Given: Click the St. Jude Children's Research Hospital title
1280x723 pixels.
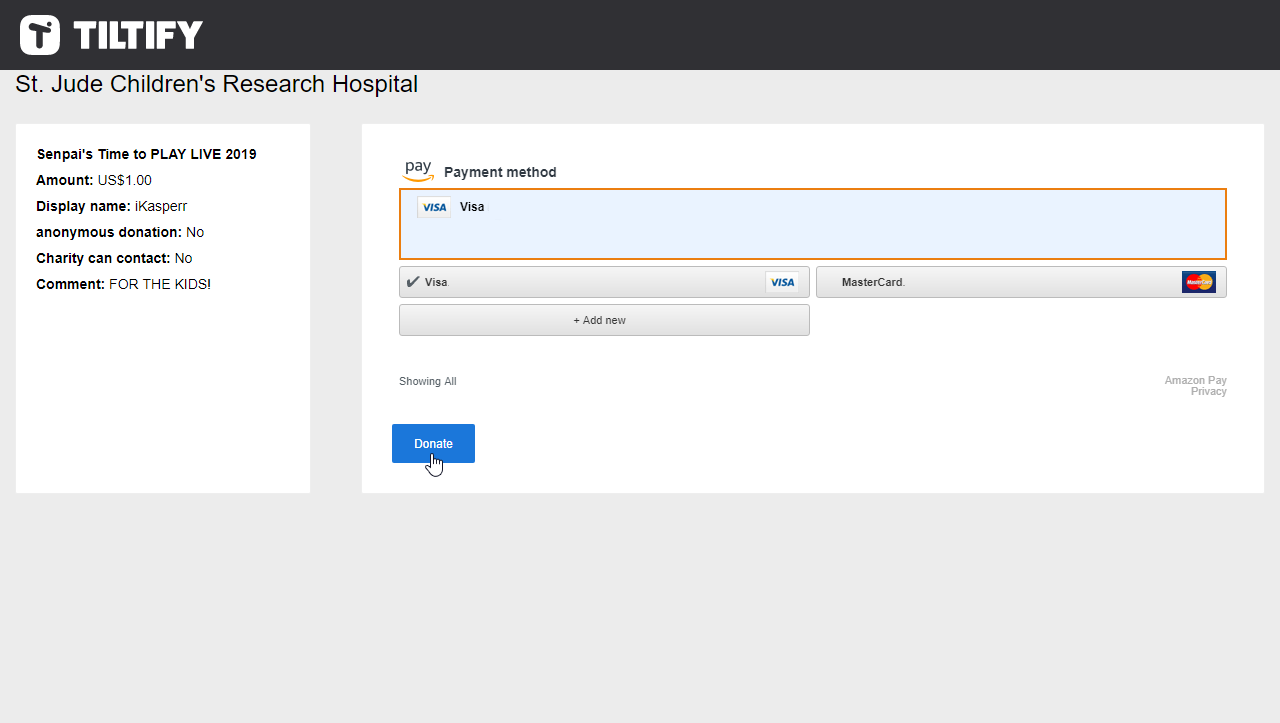Looking at the screenshot, I should [217, 84].
